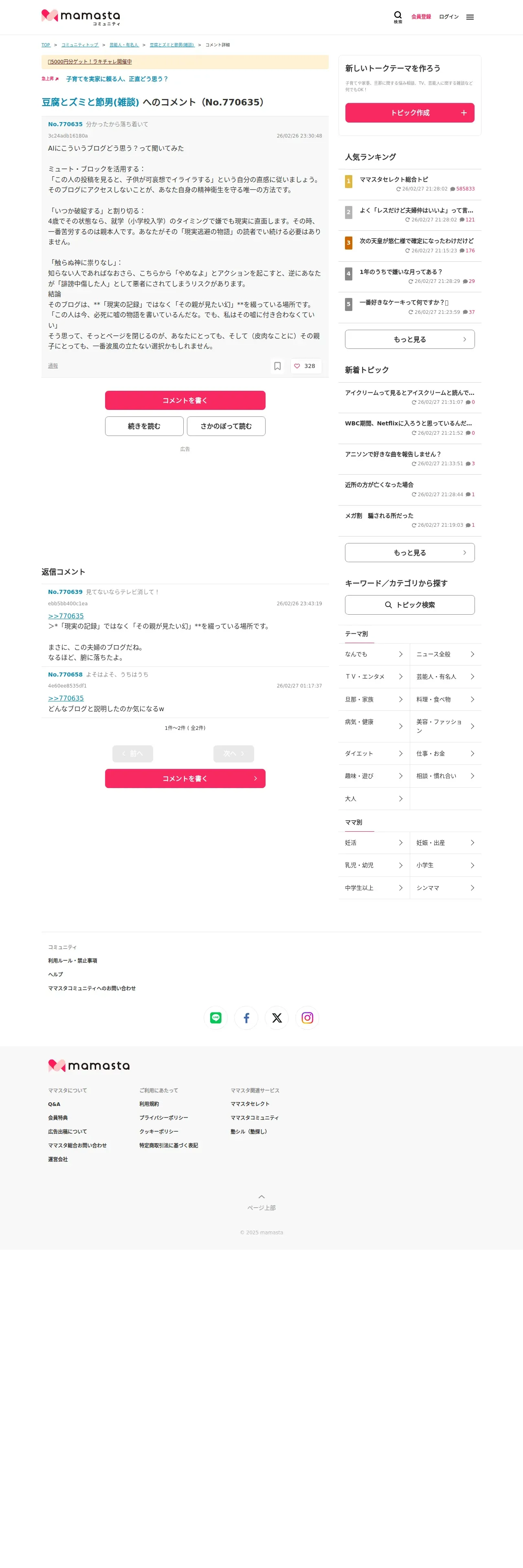
Task: Open the >>770635 reply reference link
Action: [x=66, y=616]
